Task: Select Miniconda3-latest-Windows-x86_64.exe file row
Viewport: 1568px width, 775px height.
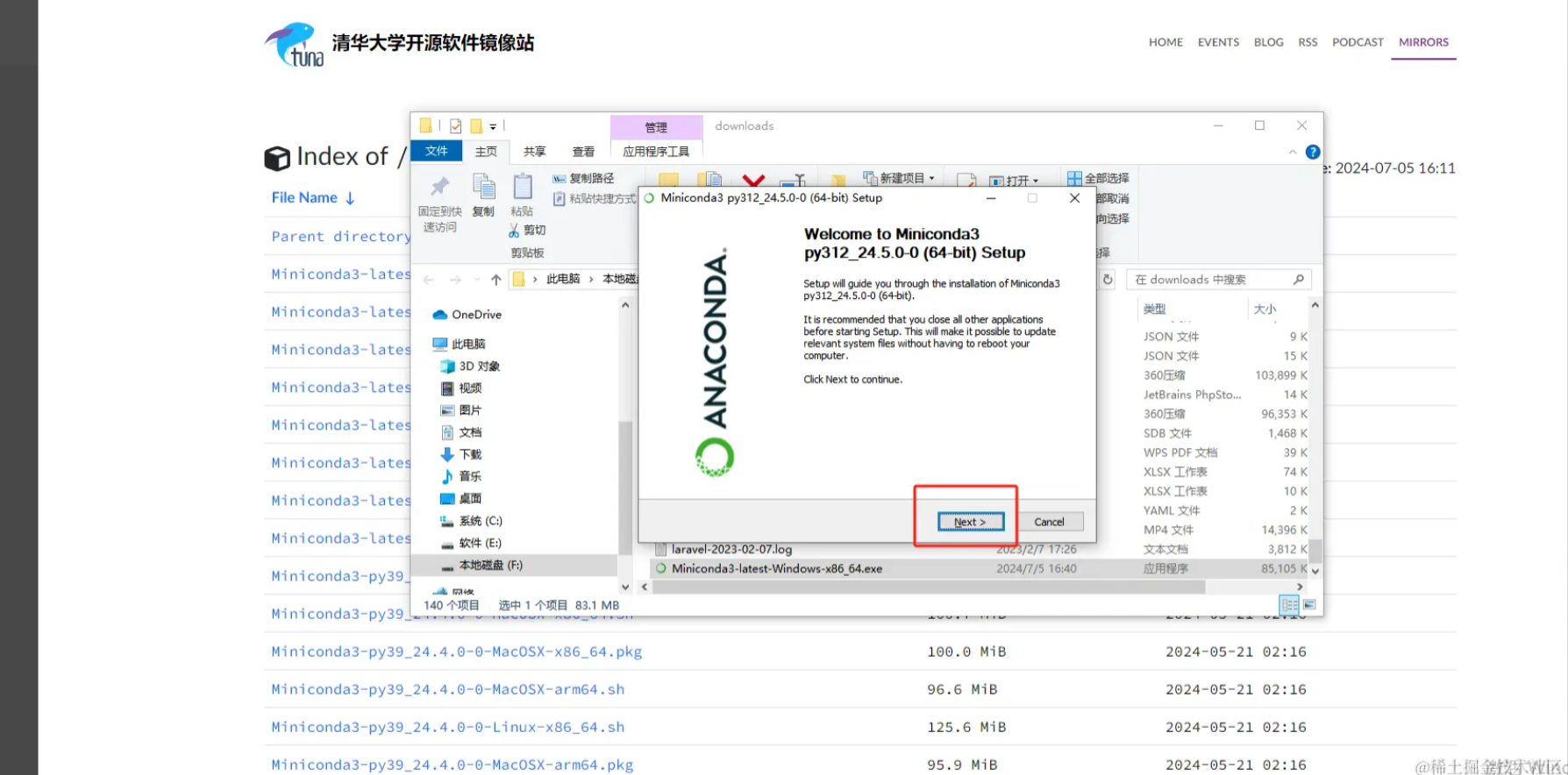Action: [980, 569]
